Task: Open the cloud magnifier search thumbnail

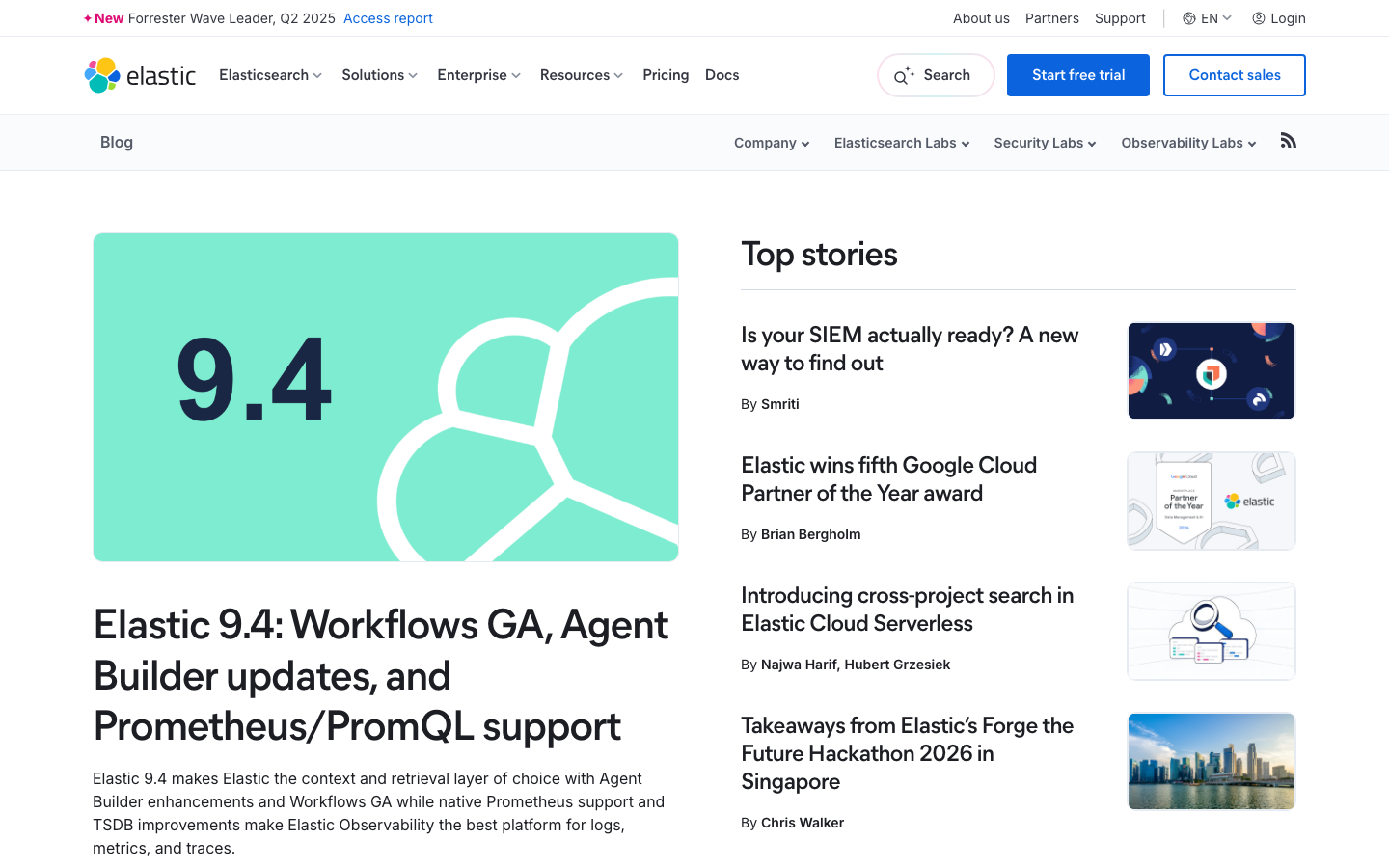Action: click(1212, 632)
